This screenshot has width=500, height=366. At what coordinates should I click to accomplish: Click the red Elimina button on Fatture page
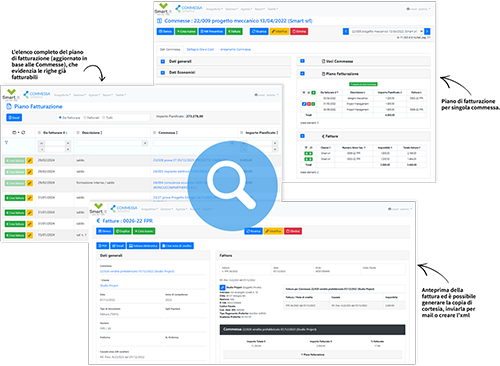click(293, 231)
